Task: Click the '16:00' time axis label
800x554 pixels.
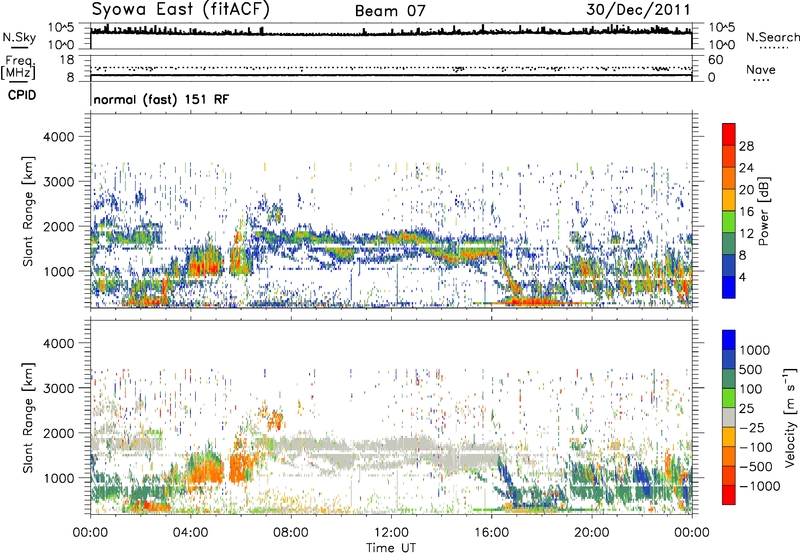Action: point(491,533)
